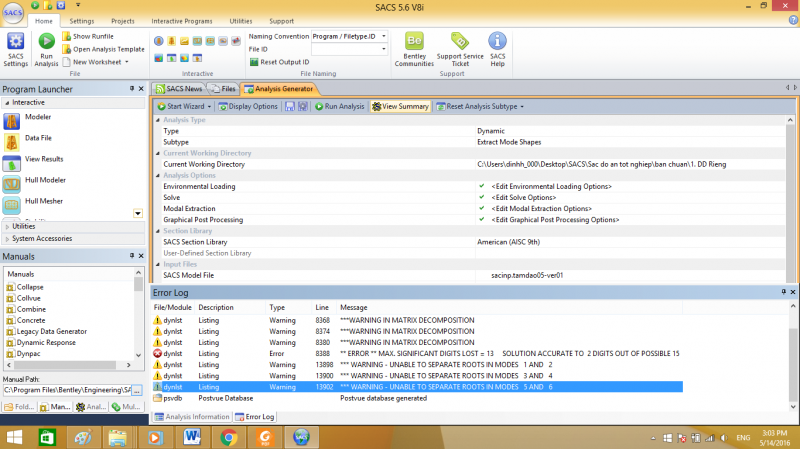Screen dimensions: 800x449
Task: Click the yellow chart icon in Interactive group
Action: pos(184,41)
